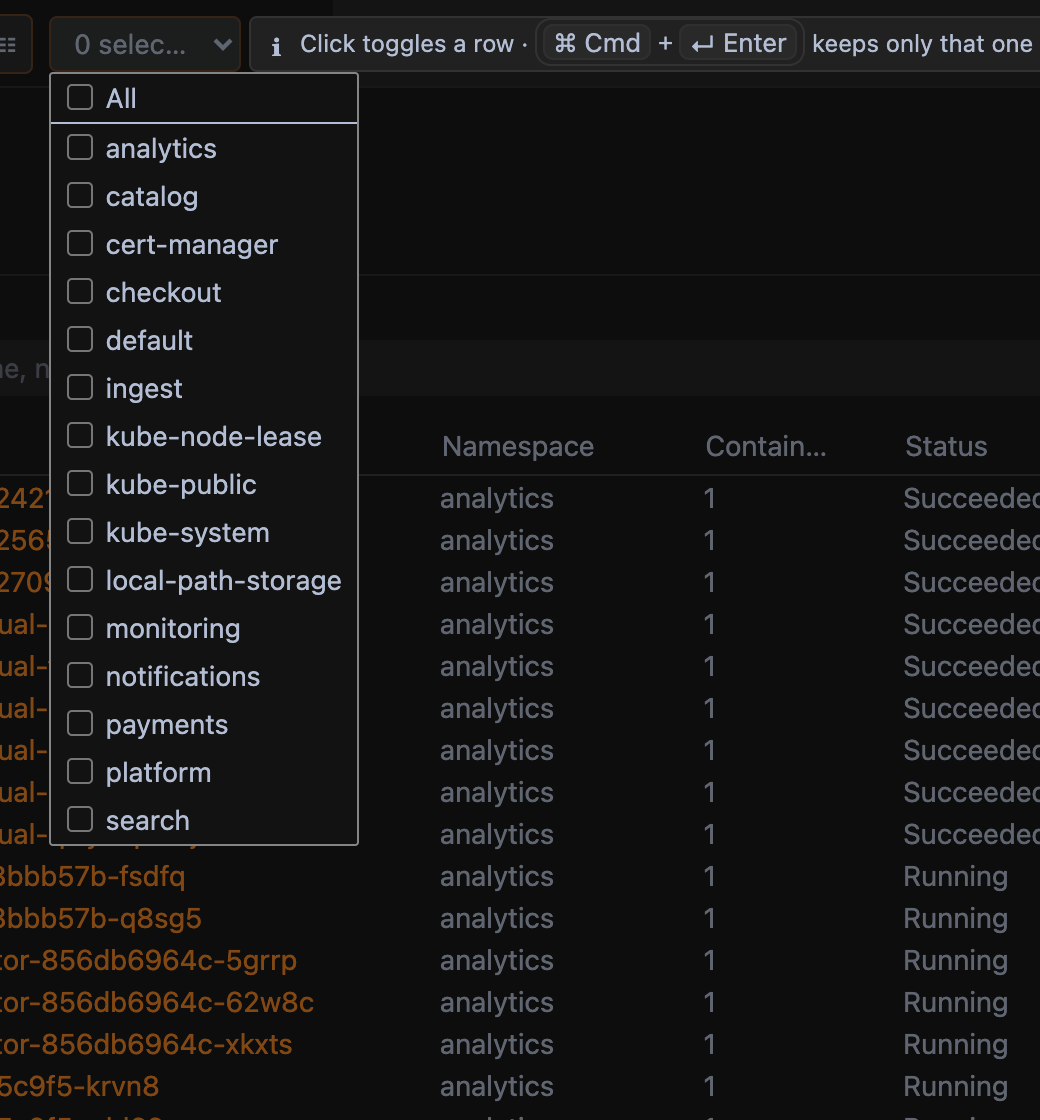Check the All namespaces checkbox
This screenshot has height=1120, width=1040.
click(x=80, y=97)
